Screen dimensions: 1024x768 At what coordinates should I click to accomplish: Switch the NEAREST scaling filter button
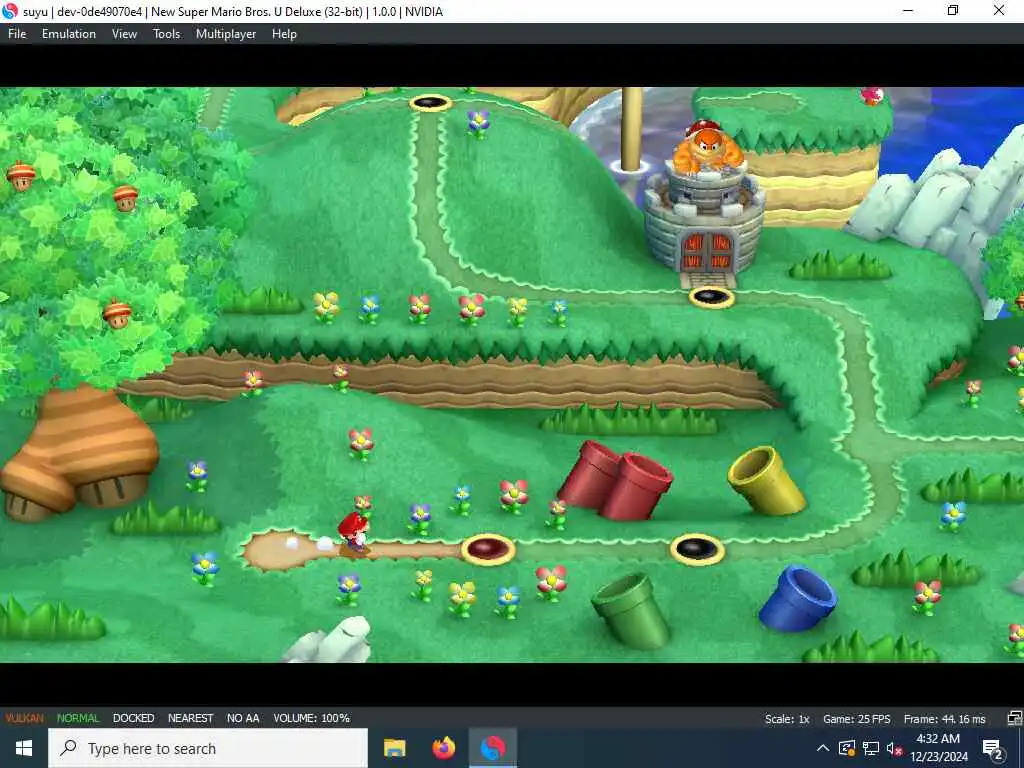(x=190, y=718)
